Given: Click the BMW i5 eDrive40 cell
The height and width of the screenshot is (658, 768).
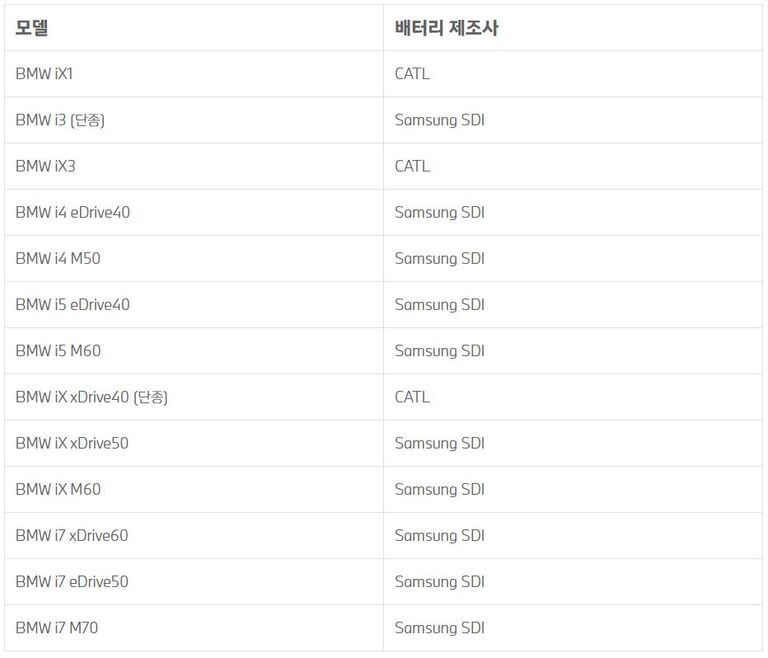Looking at the screenshot, I should 72,304.
